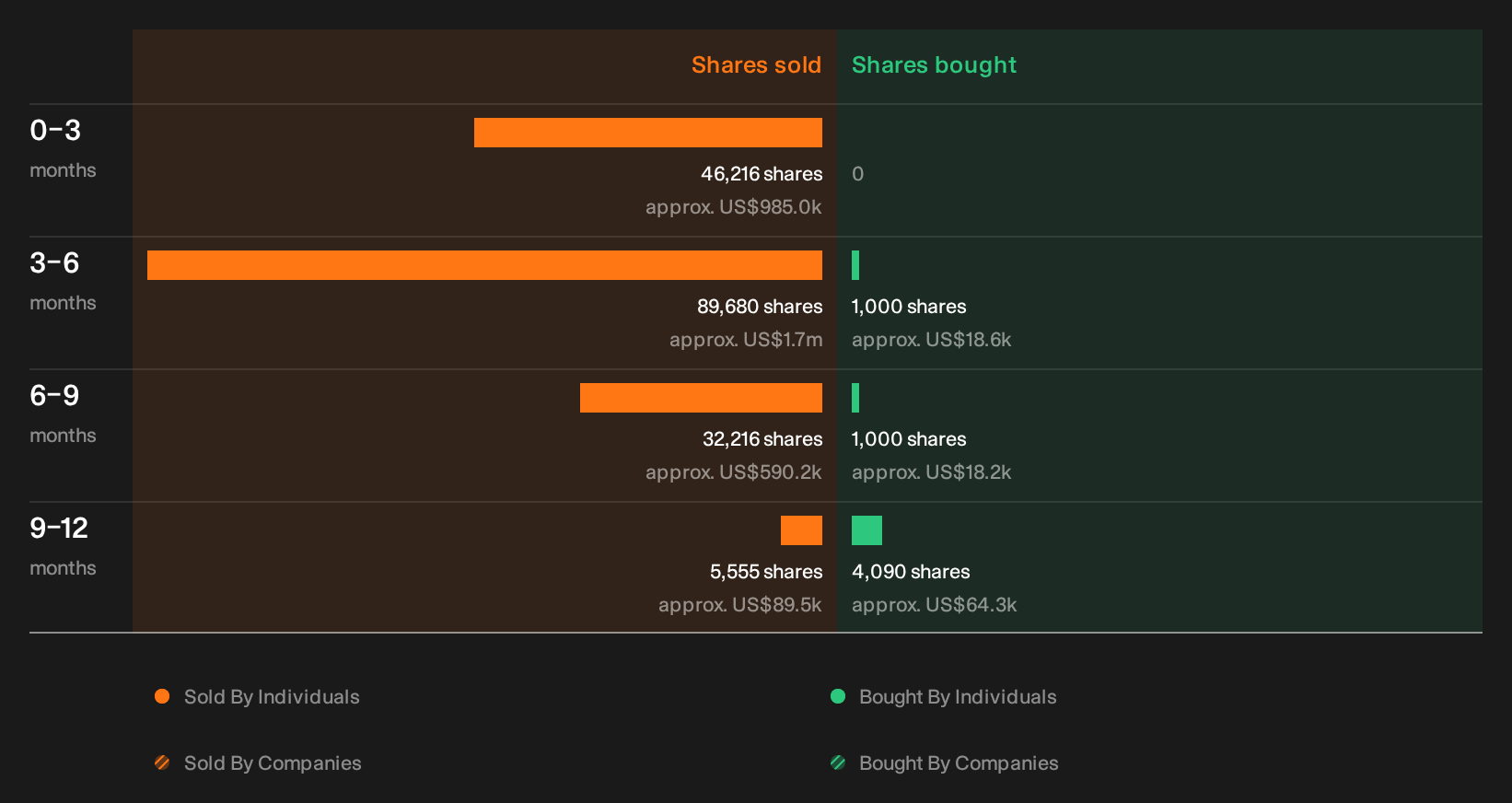Click the green bought bar for 6-9 months
The image size is (1512, 803).
coord(855,398)
